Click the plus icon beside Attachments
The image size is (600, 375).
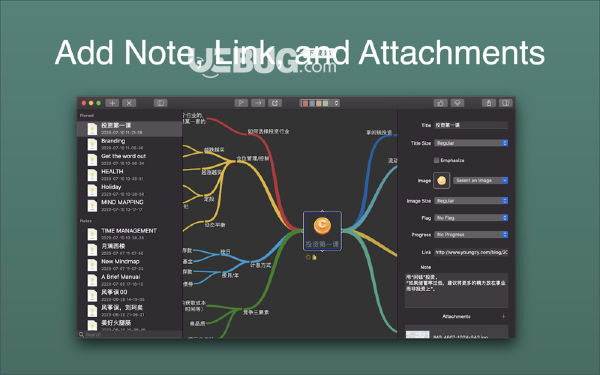(504, 316)
